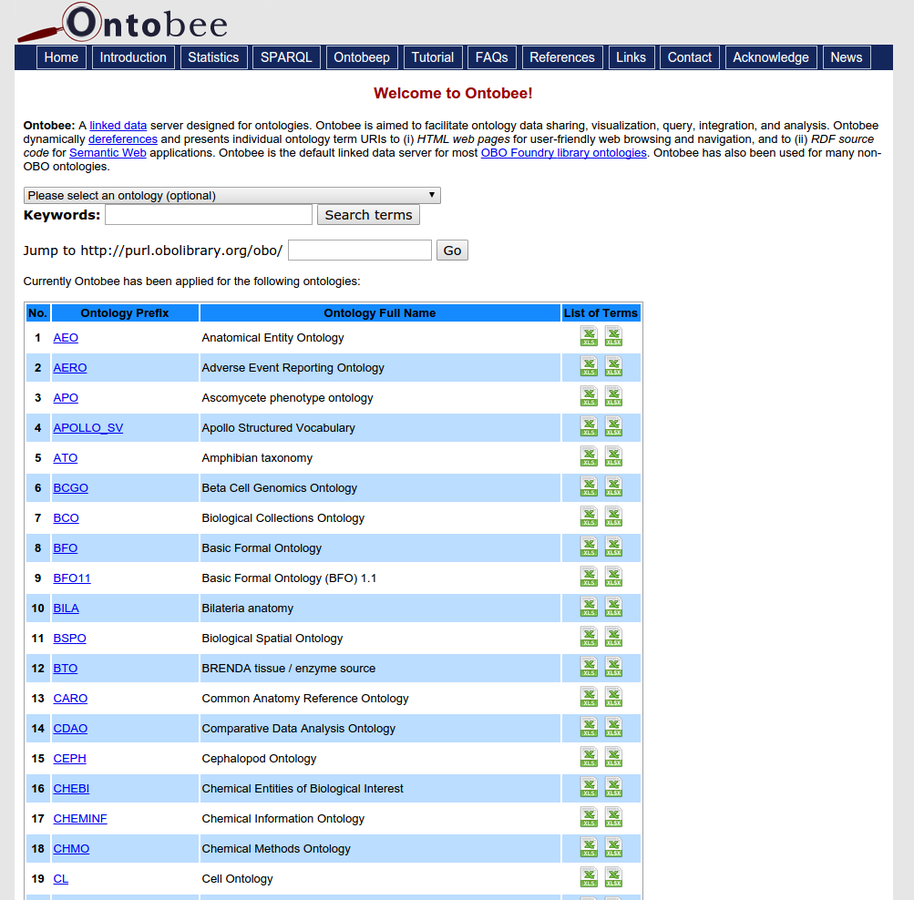Download XLS term list for CARO
Screen dimensions: 914x900
click(589, 697)
